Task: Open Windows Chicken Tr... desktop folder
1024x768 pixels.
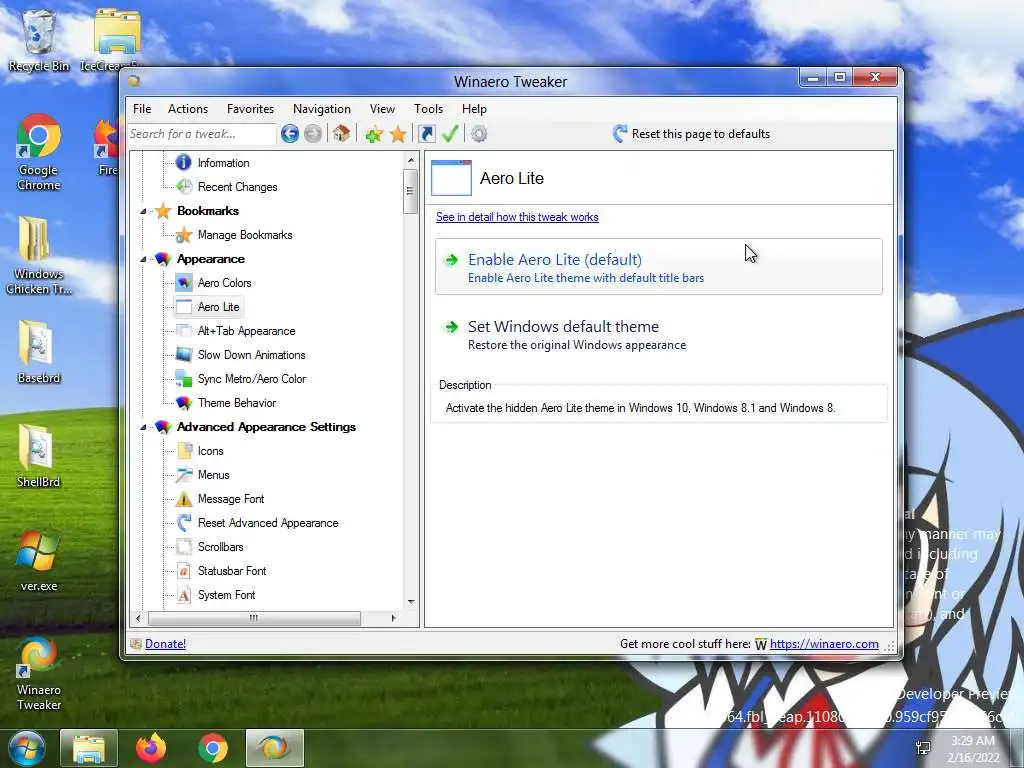Action: [39, 256]
